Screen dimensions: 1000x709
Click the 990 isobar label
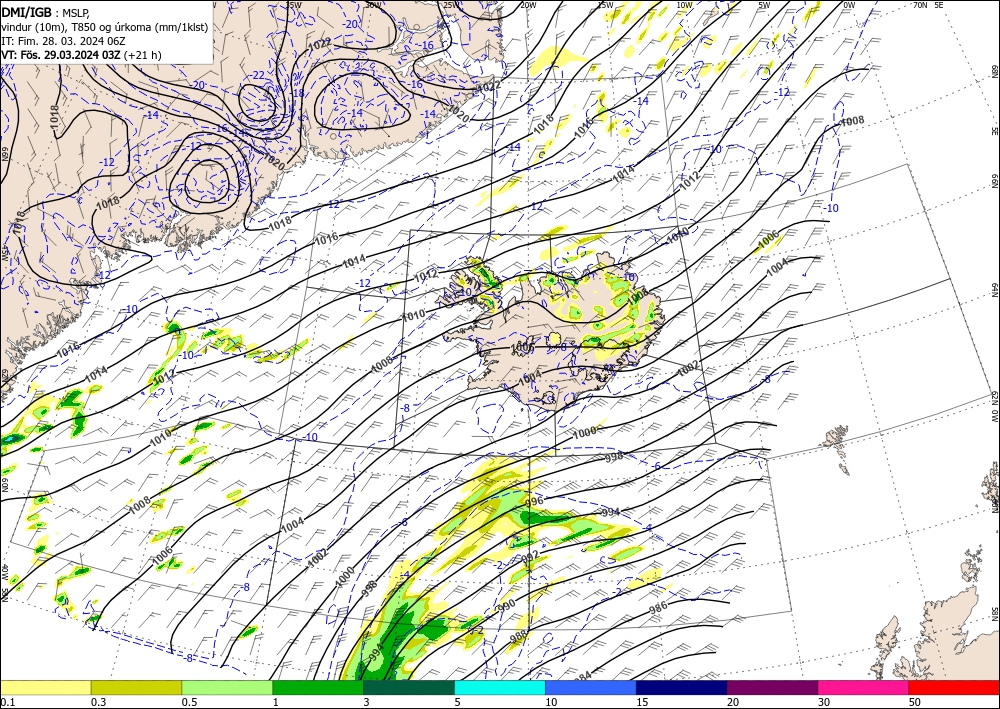coord(506,605)
